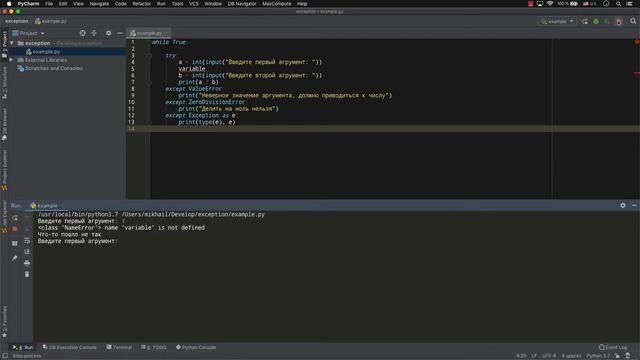Click the Run button in top toolbar
The width and height of the screenshot is (640, 360).
(584, 21)
